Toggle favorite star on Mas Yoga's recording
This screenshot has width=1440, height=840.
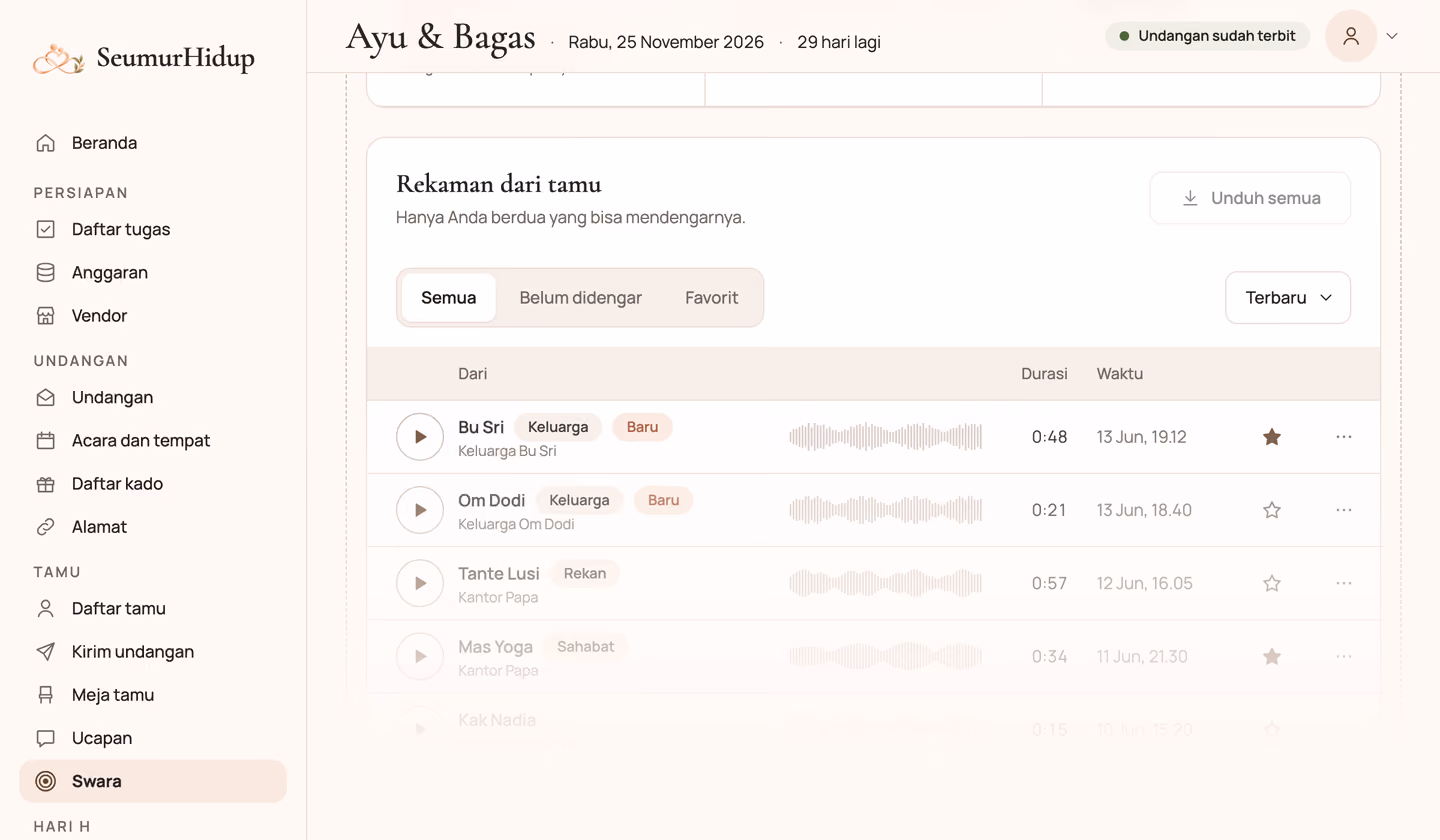pyautogui.click(x=1272, y=656)
